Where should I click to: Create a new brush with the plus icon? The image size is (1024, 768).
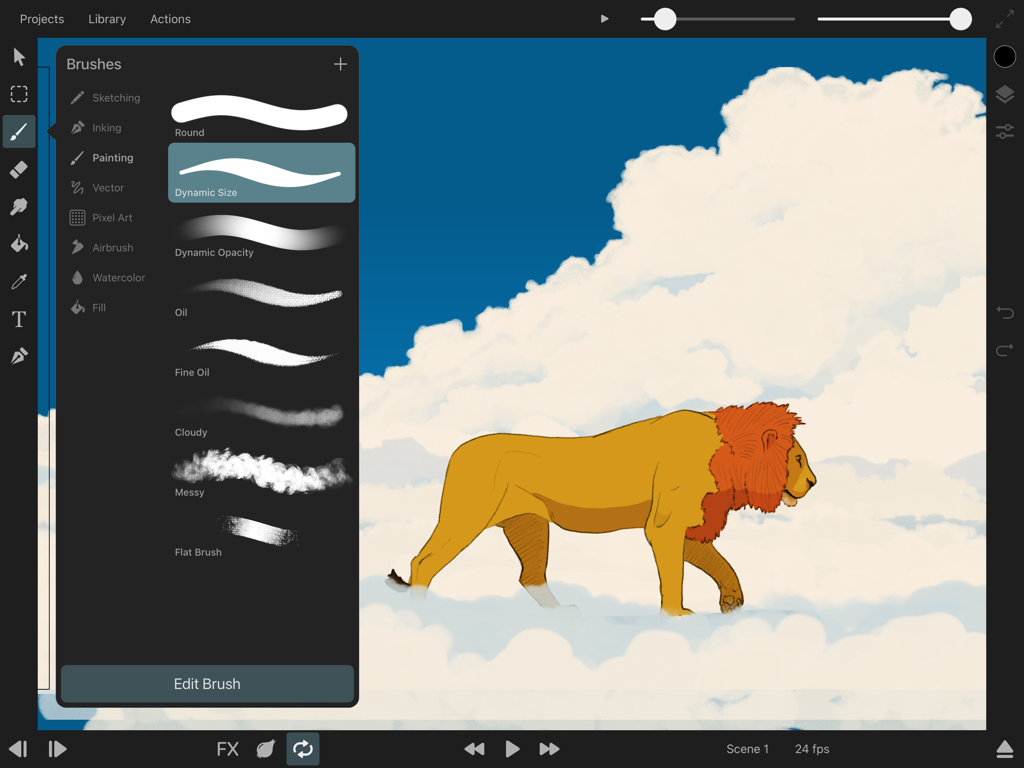pyautogui.click(x=340, y=63)
